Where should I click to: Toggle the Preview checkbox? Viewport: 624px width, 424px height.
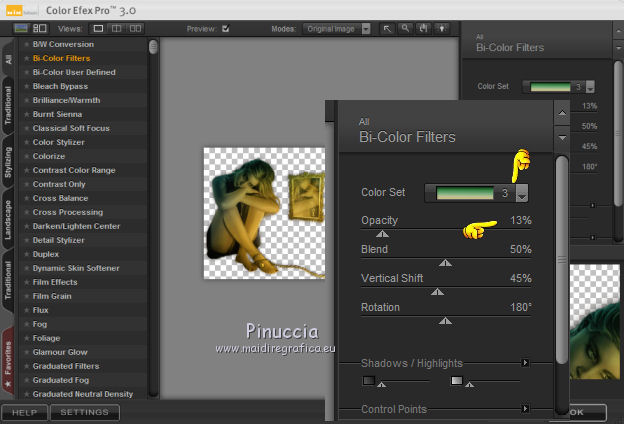[226, 29]
